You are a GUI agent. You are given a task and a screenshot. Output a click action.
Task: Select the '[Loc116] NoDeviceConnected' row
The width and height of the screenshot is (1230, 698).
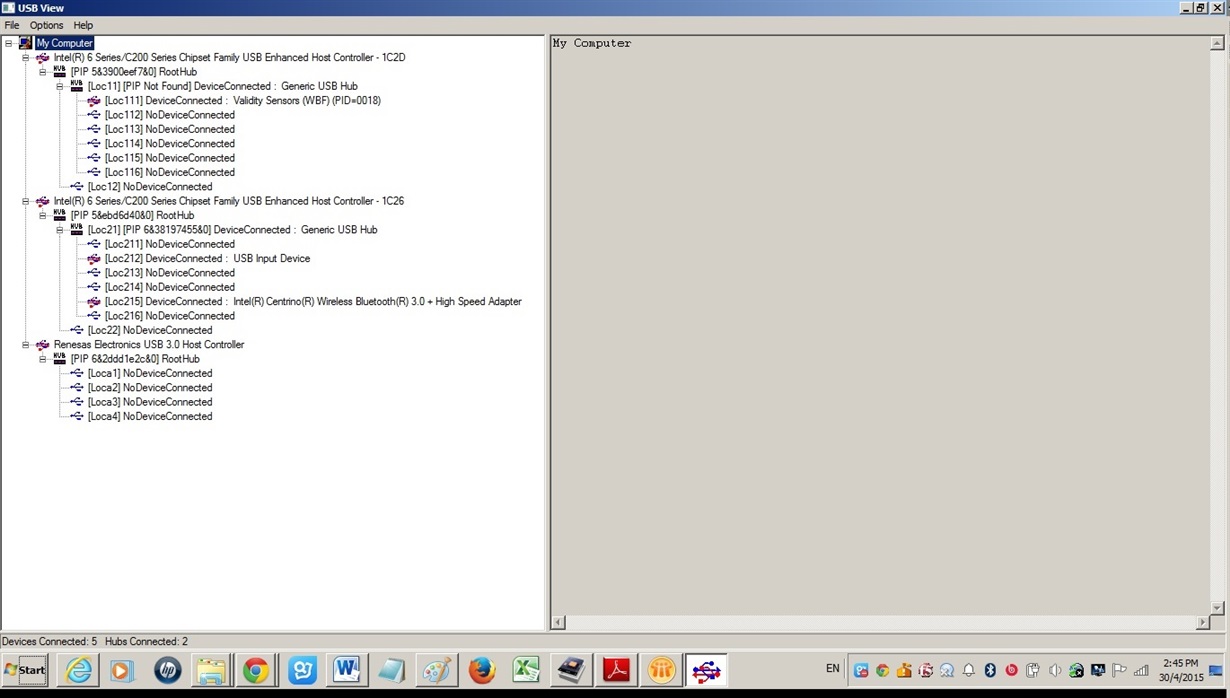(170, 172)
